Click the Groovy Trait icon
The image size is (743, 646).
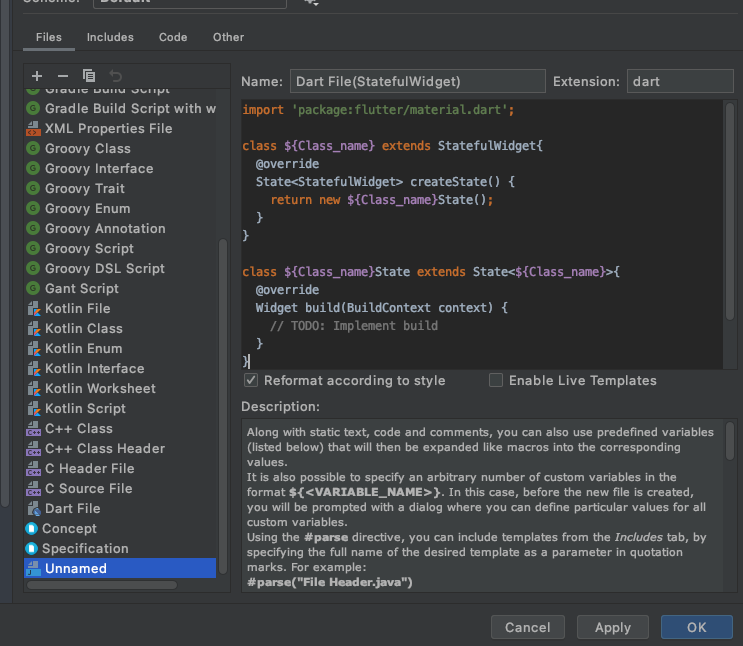click(33, 188)
